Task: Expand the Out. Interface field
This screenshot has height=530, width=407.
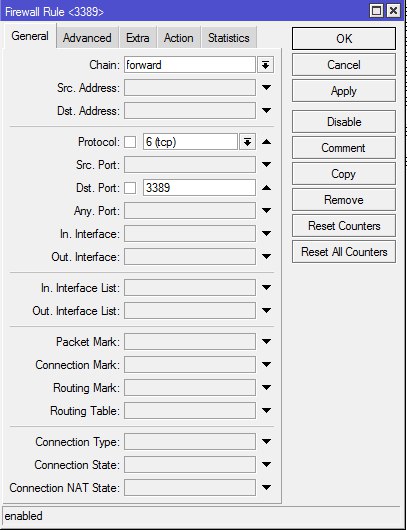Action: (x=266, y=257)
